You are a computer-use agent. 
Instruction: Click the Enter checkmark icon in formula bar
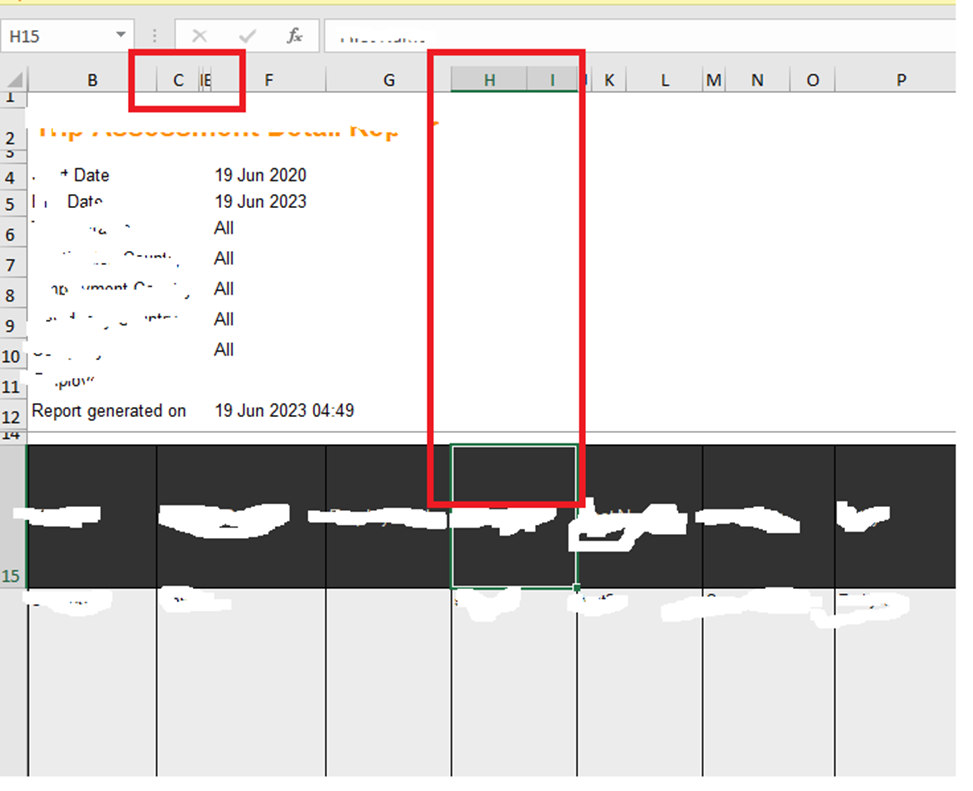click(x=247, y=36)
